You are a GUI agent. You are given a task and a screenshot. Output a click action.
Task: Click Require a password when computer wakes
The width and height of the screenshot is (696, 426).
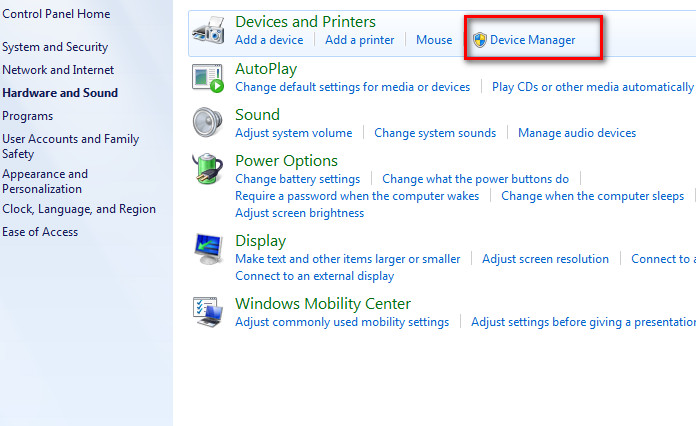(x=357, y=196)
